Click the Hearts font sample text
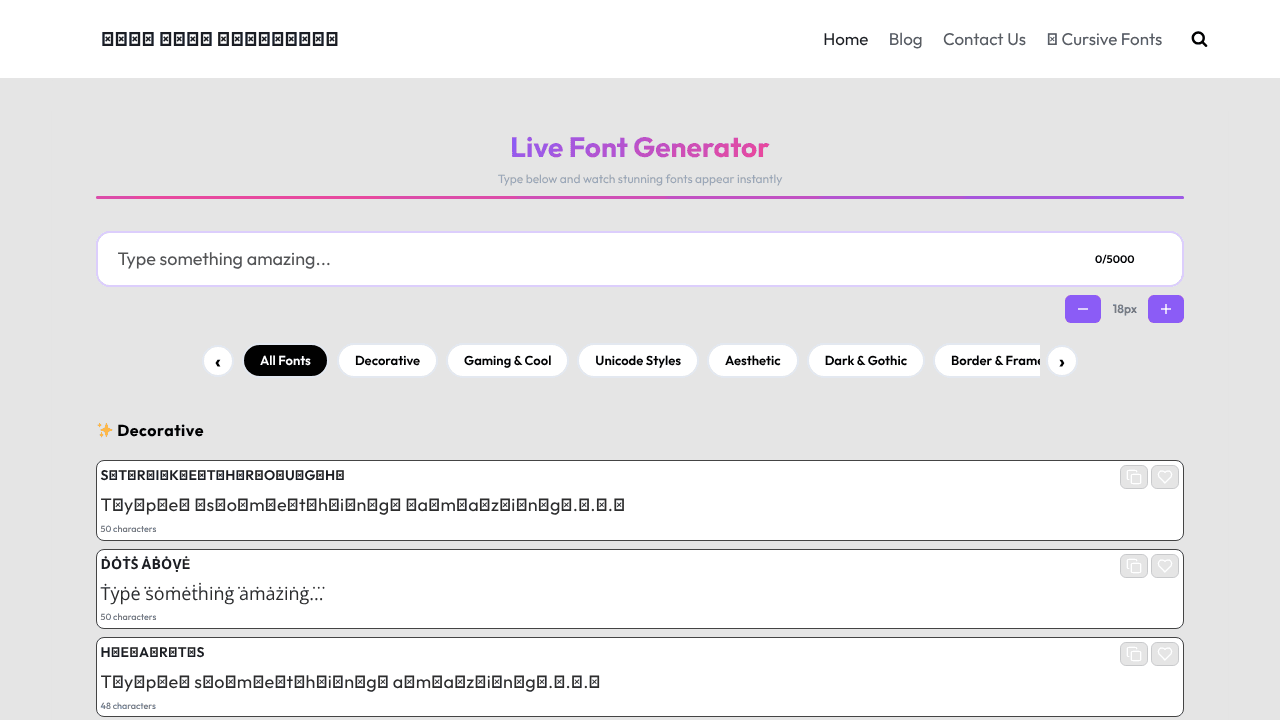 pyautogui.click(x=350, y=682)
